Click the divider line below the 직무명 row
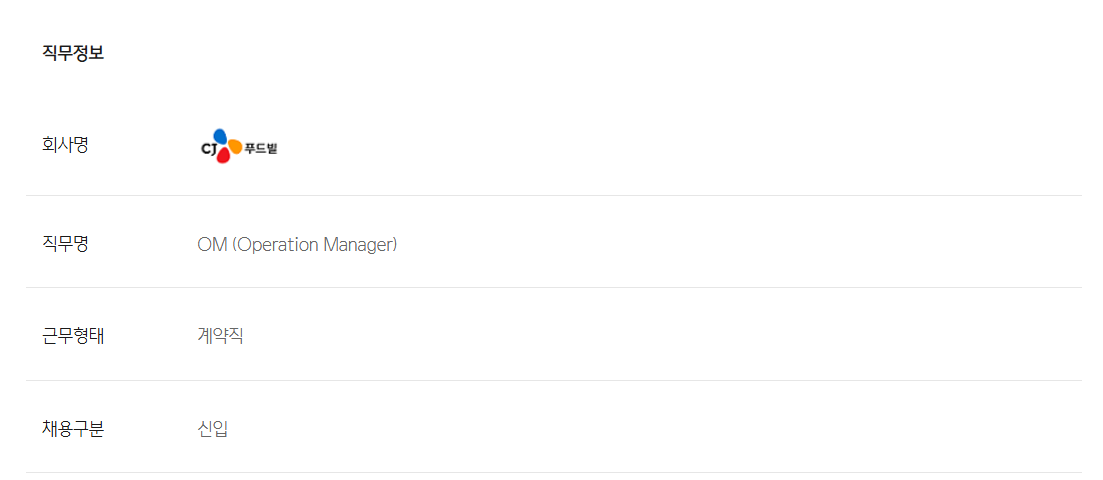This screenshot has height=480, width=1103. pyautogui.click(x=554, y=288)
